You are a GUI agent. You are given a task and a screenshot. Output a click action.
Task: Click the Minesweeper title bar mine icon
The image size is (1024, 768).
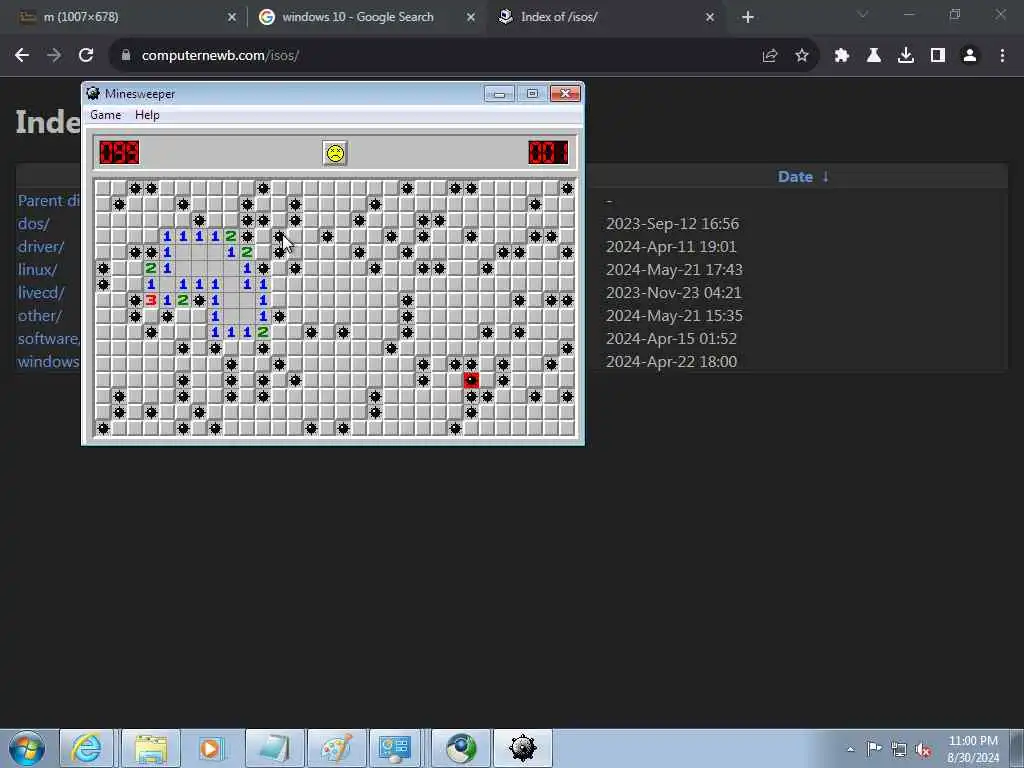point(93,93)
